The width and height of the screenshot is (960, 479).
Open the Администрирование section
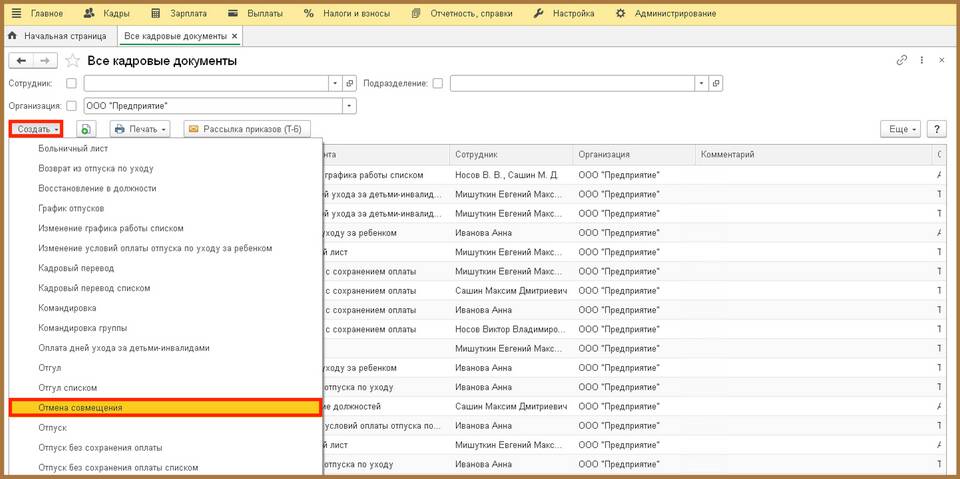point(666,13)
